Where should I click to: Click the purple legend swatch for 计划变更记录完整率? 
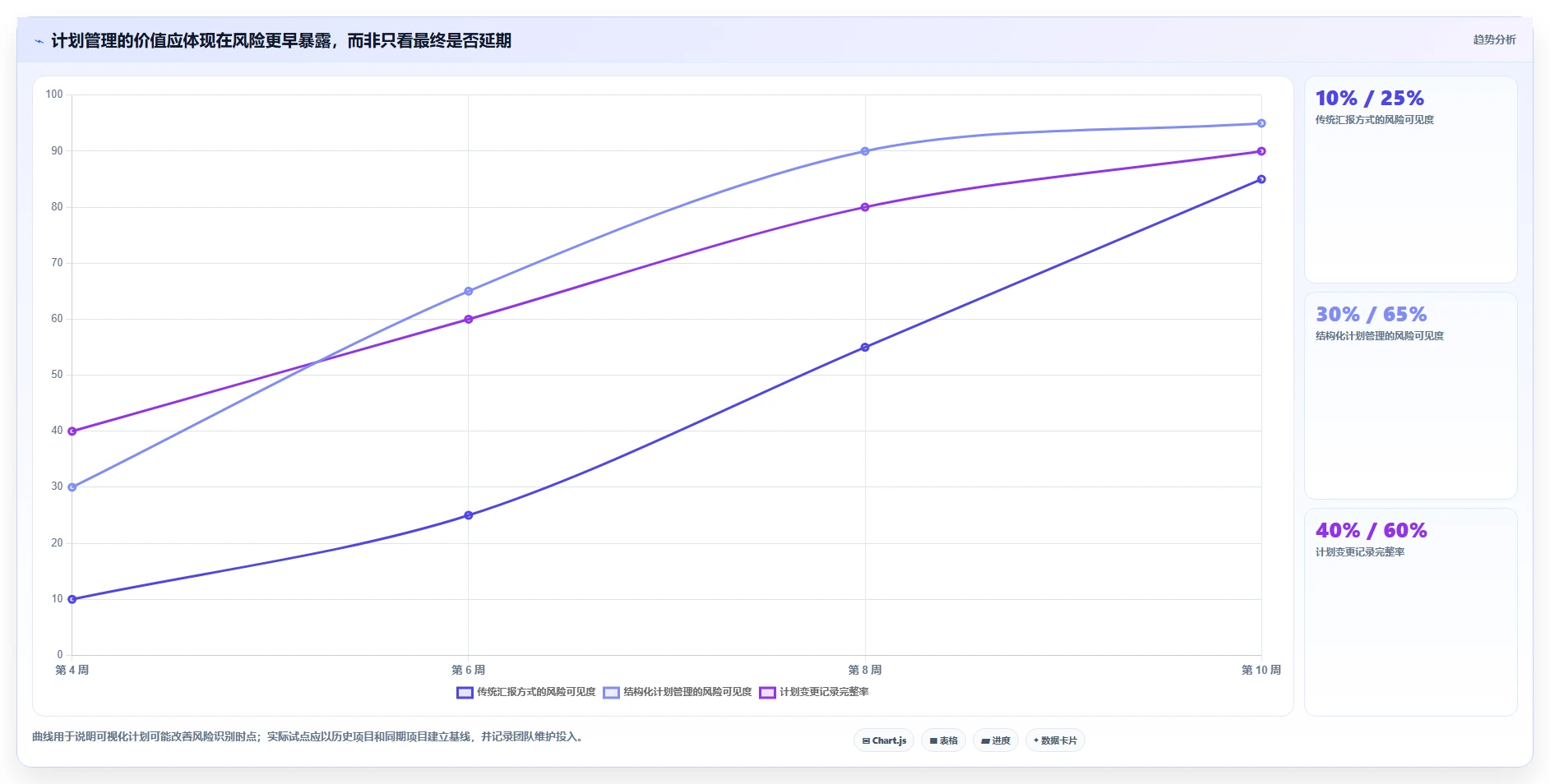767,692
